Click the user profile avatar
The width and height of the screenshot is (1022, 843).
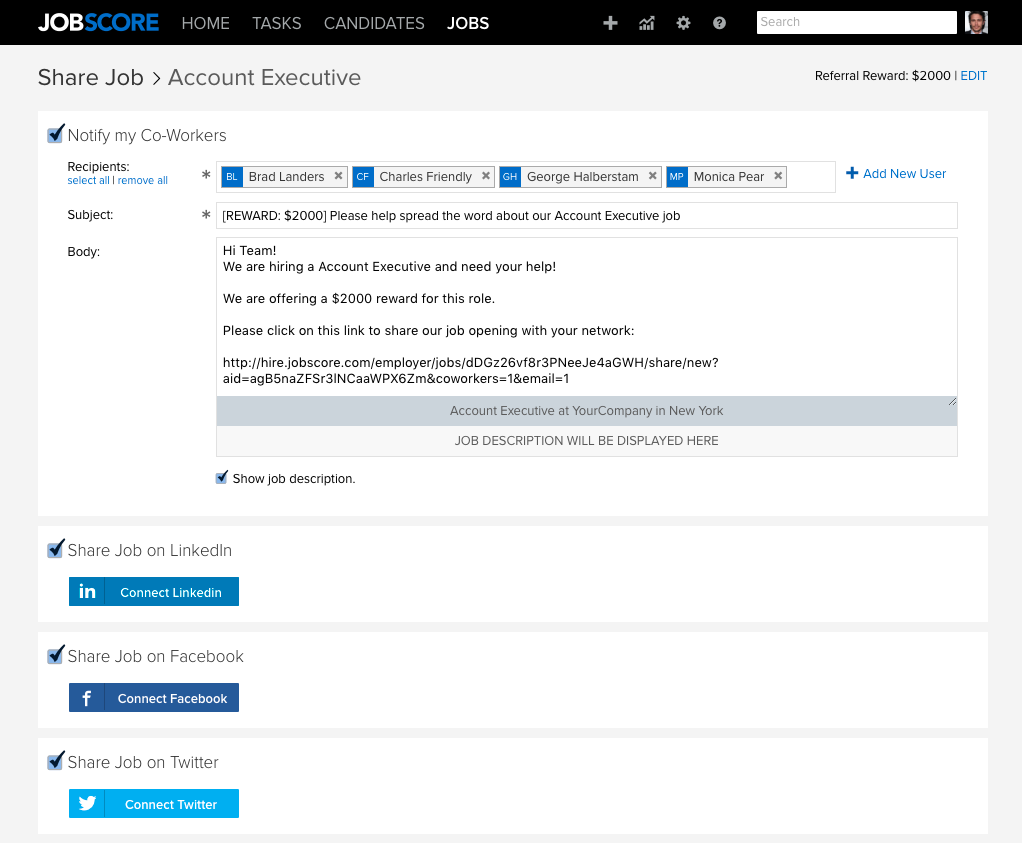click(976, 22)
